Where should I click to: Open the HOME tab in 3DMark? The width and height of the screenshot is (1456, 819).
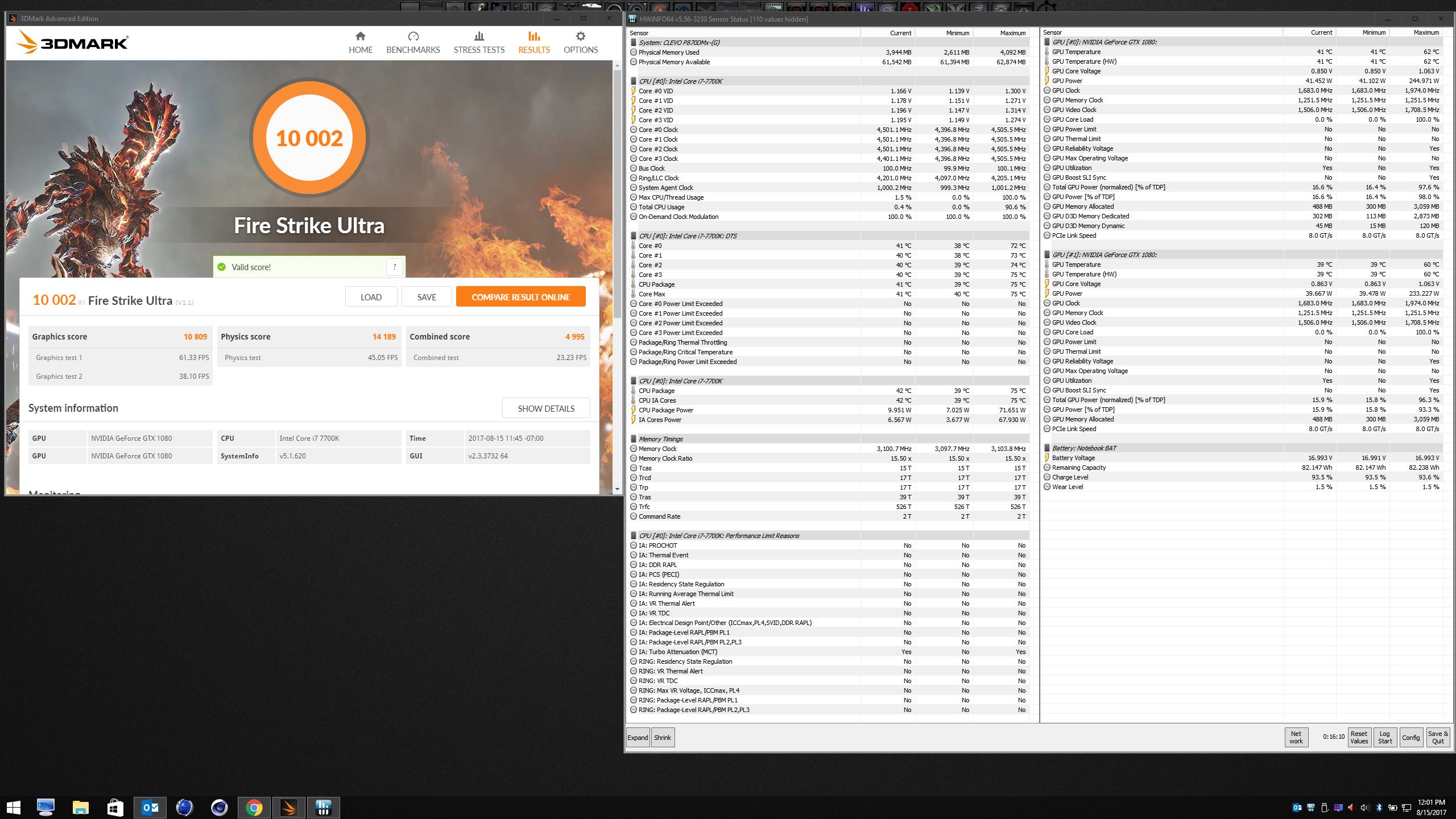click(x=361, y=43)
